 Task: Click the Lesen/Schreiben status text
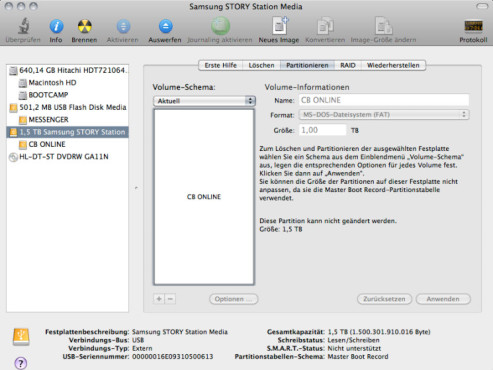[353, 340]
